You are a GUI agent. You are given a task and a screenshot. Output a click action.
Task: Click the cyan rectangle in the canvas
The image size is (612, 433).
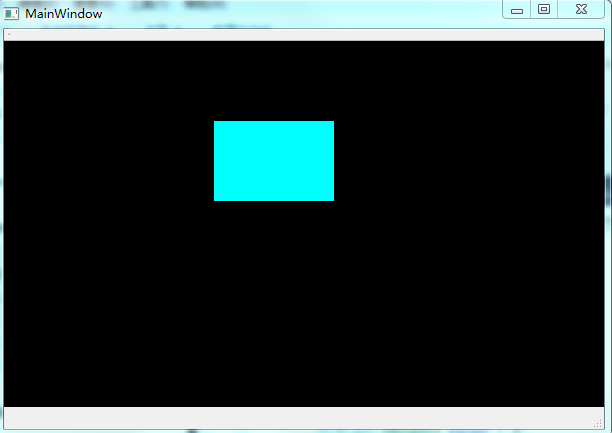click(x=274, y=161)
